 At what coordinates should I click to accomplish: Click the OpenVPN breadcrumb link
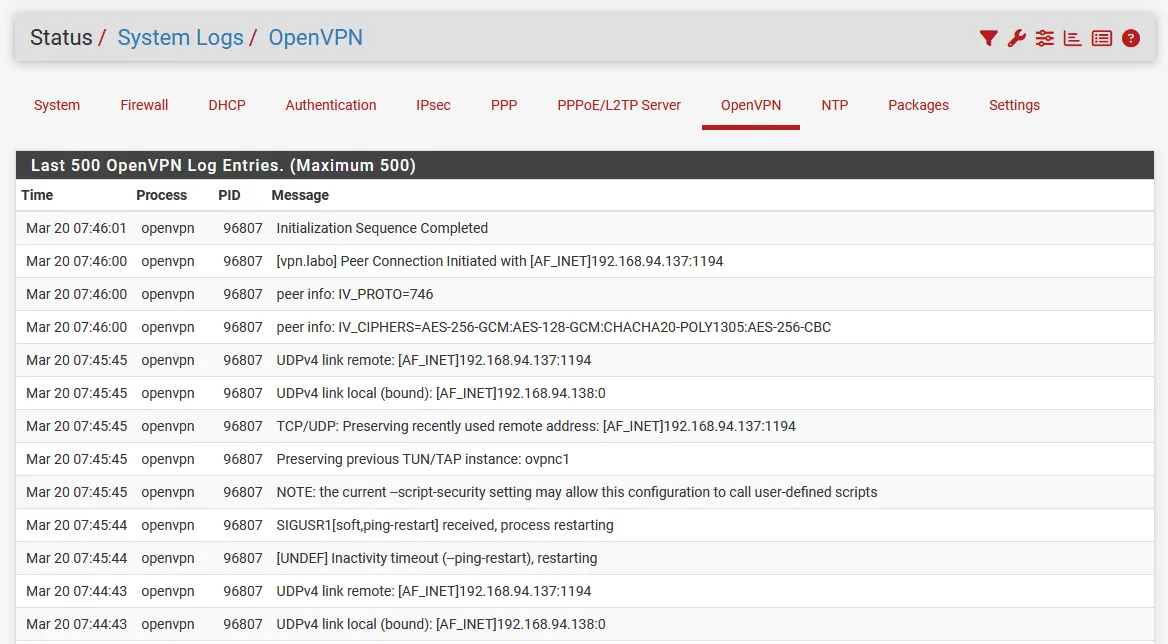pos(315,38)
